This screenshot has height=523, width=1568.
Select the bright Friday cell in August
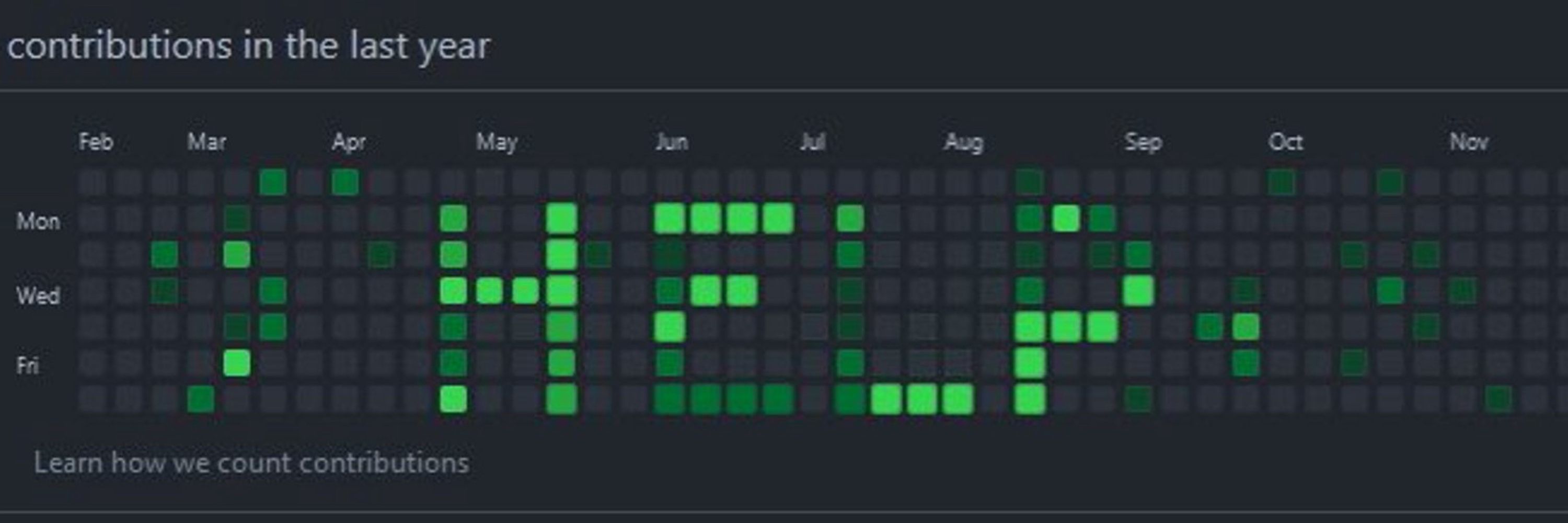[1030, 363]
